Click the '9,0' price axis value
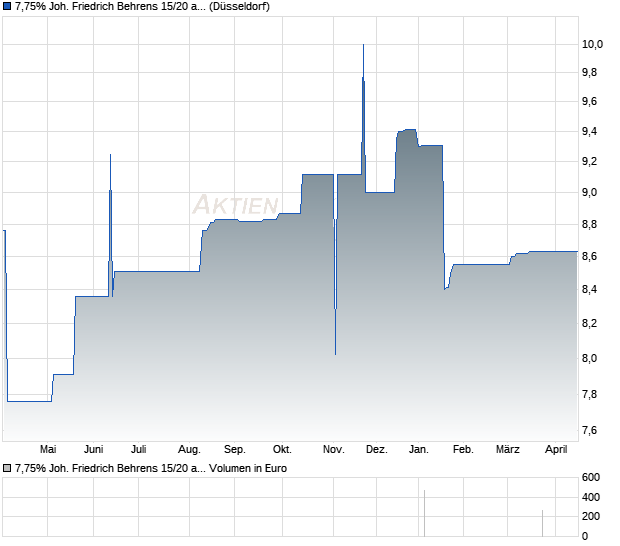 589,193
